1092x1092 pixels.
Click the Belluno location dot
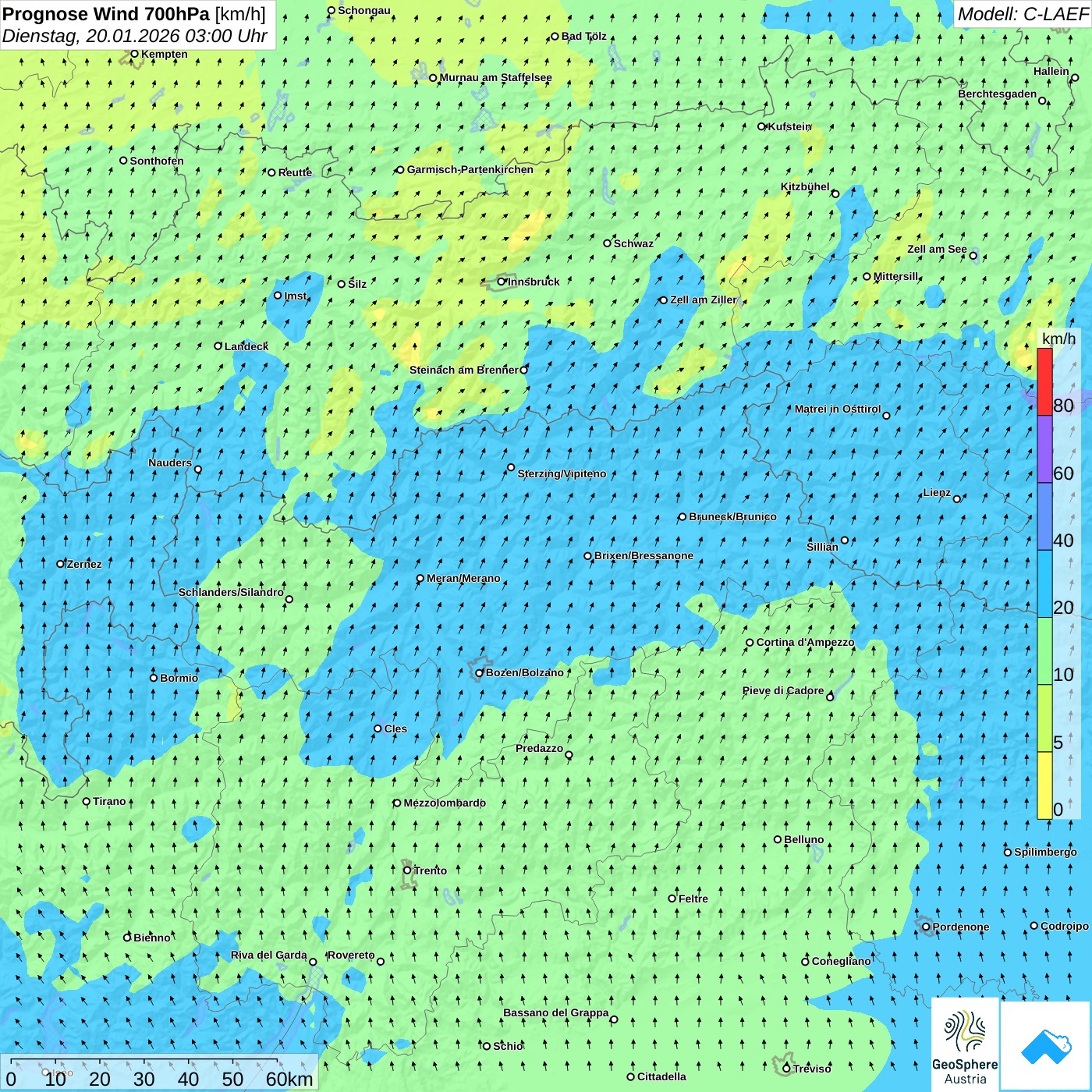(x=778, y=840)
